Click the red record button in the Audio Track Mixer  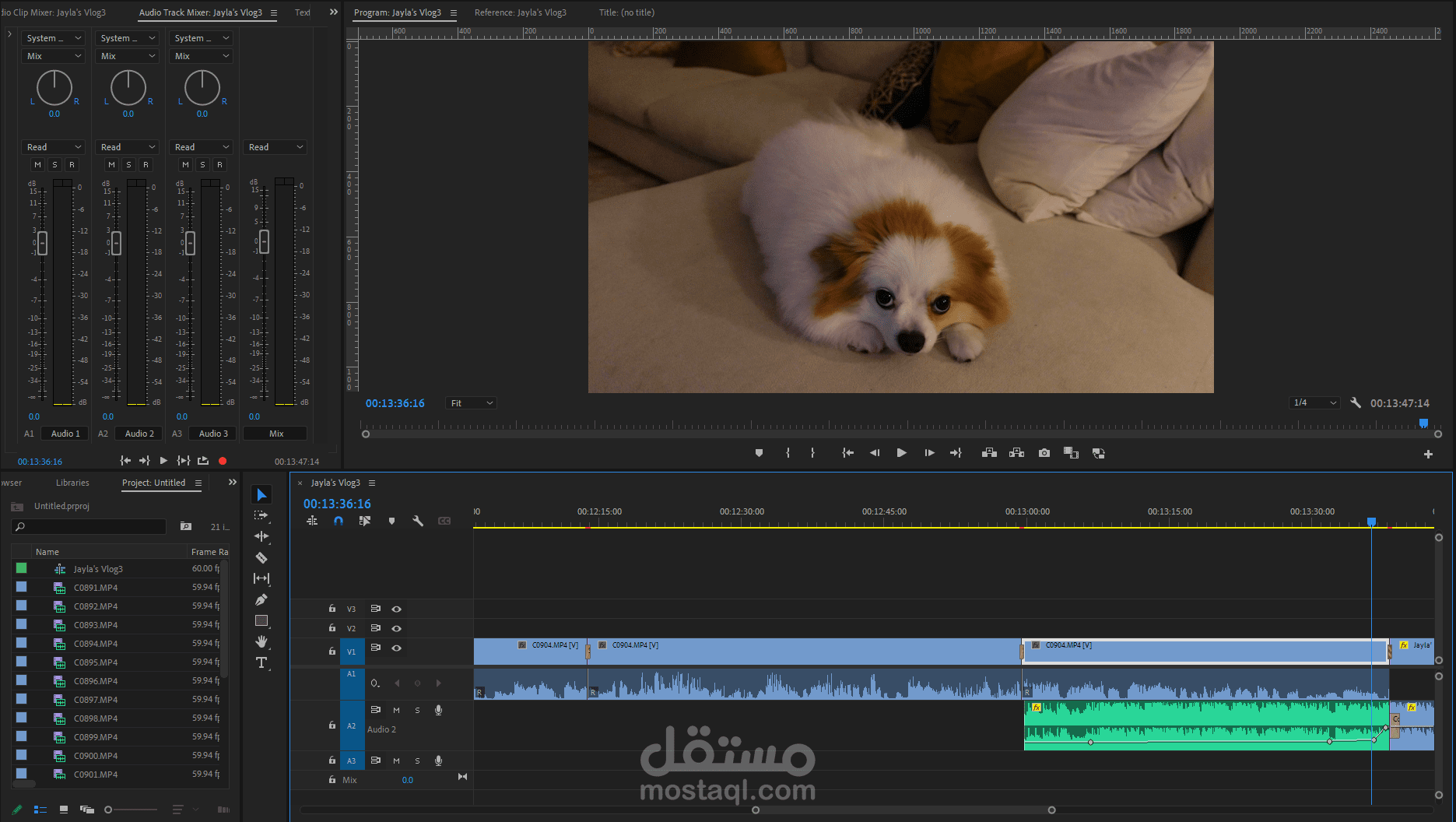point(223,461)
